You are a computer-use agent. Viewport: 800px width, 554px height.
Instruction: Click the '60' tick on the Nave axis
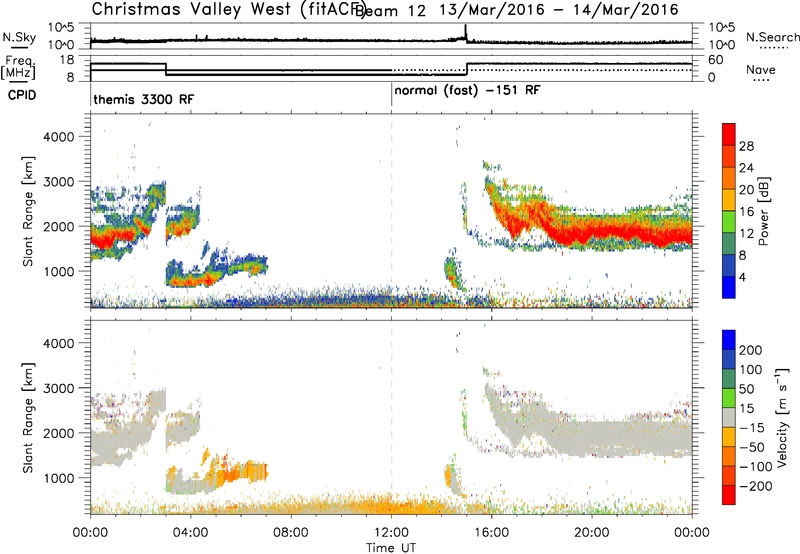tap(716, 60)
